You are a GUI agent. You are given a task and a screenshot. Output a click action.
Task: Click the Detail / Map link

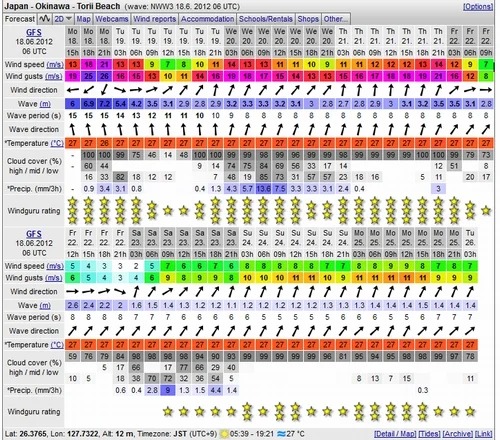(395, 434)
